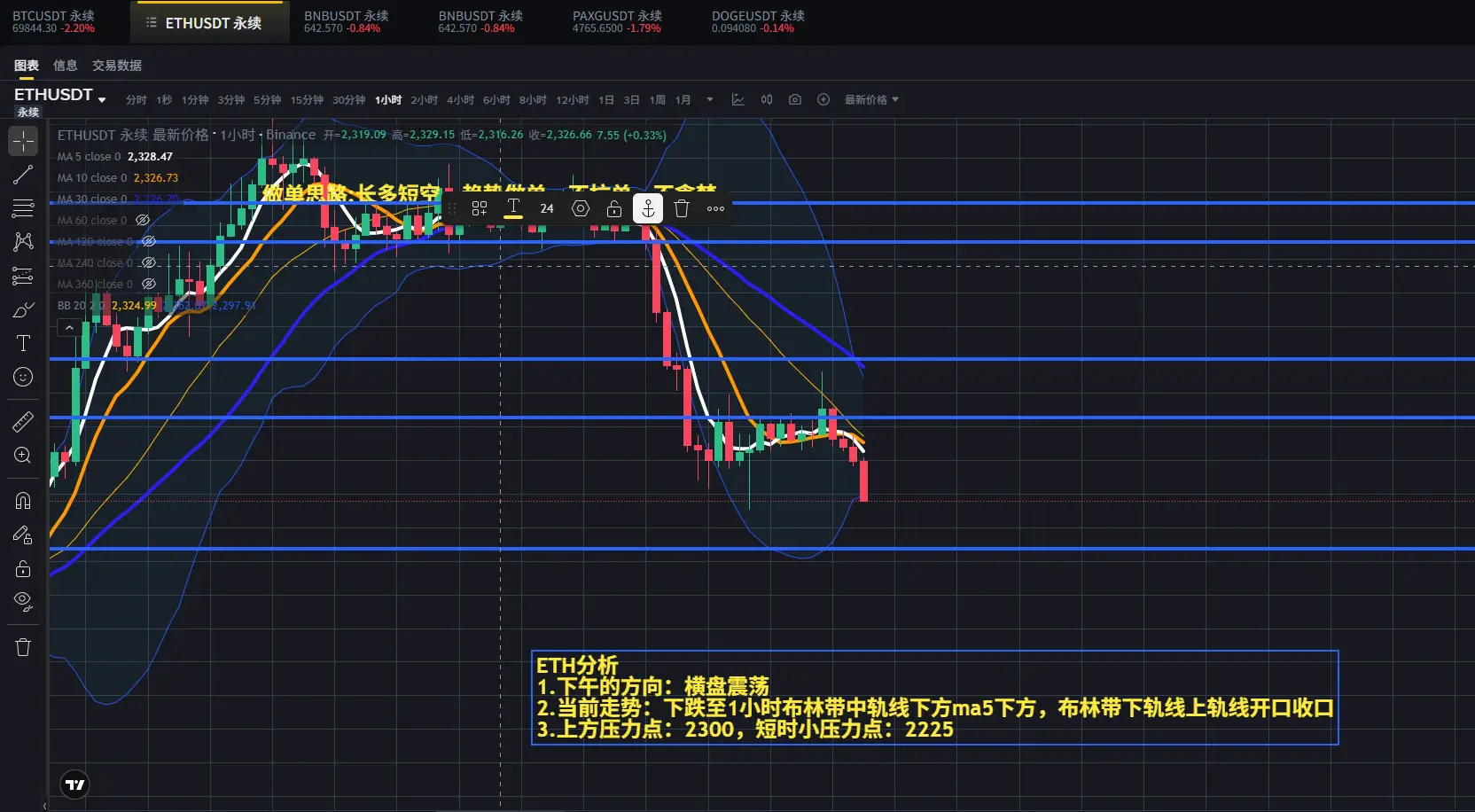The height and width of the screenshot is (812, 1475).
Task: Open the indicators panel from top toolbar
Action: click(737, 99)
